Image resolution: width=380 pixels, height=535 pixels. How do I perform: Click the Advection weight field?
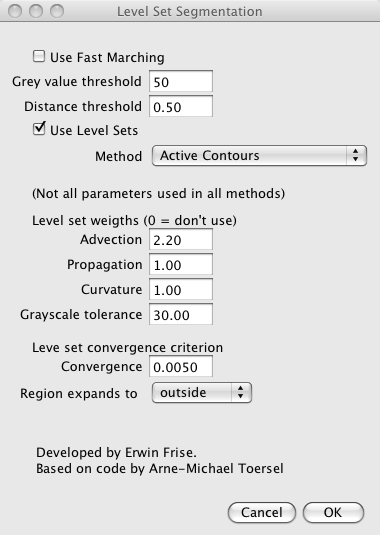click(181, 240)
